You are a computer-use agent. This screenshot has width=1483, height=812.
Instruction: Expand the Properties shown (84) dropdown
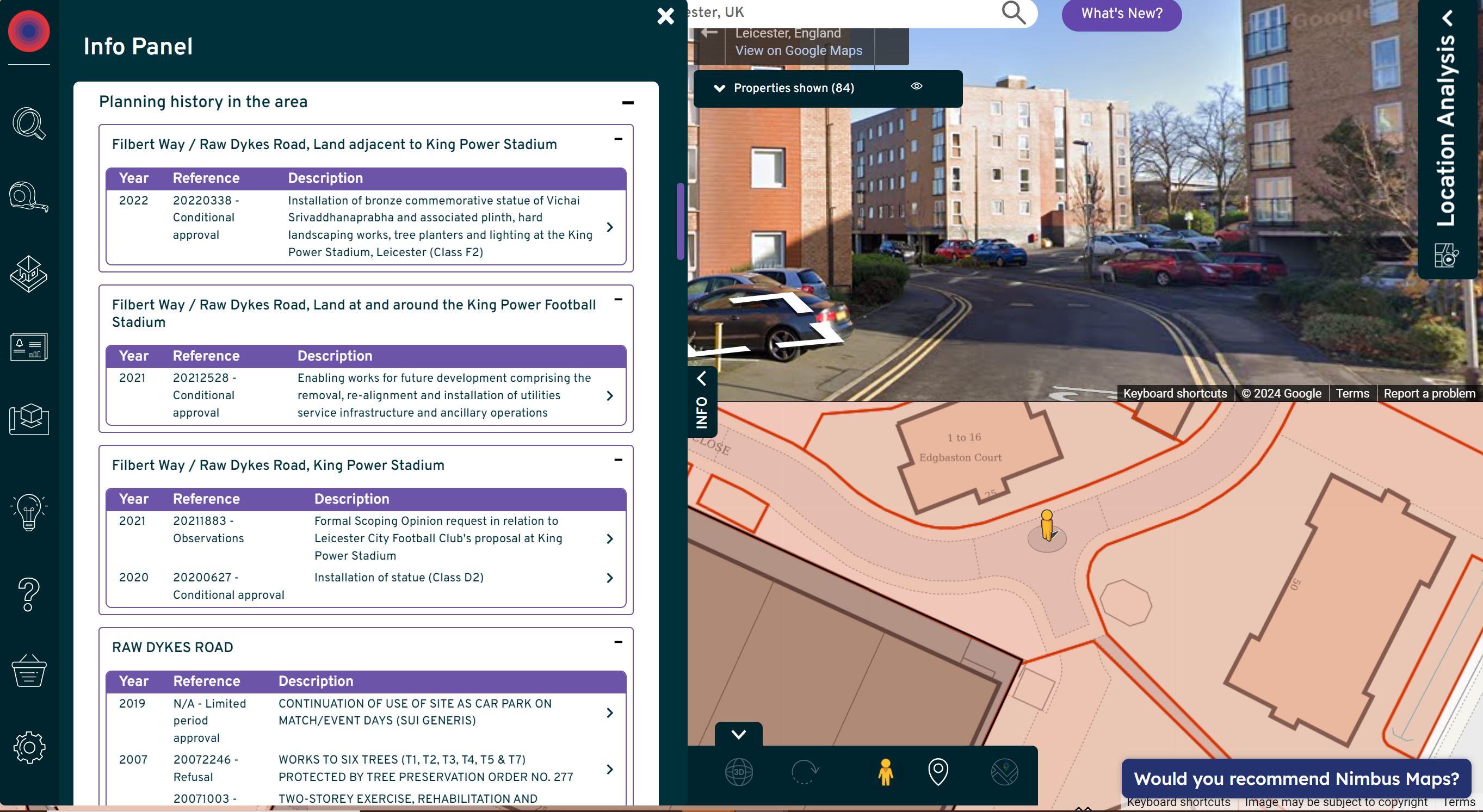(x=719, y=88)
